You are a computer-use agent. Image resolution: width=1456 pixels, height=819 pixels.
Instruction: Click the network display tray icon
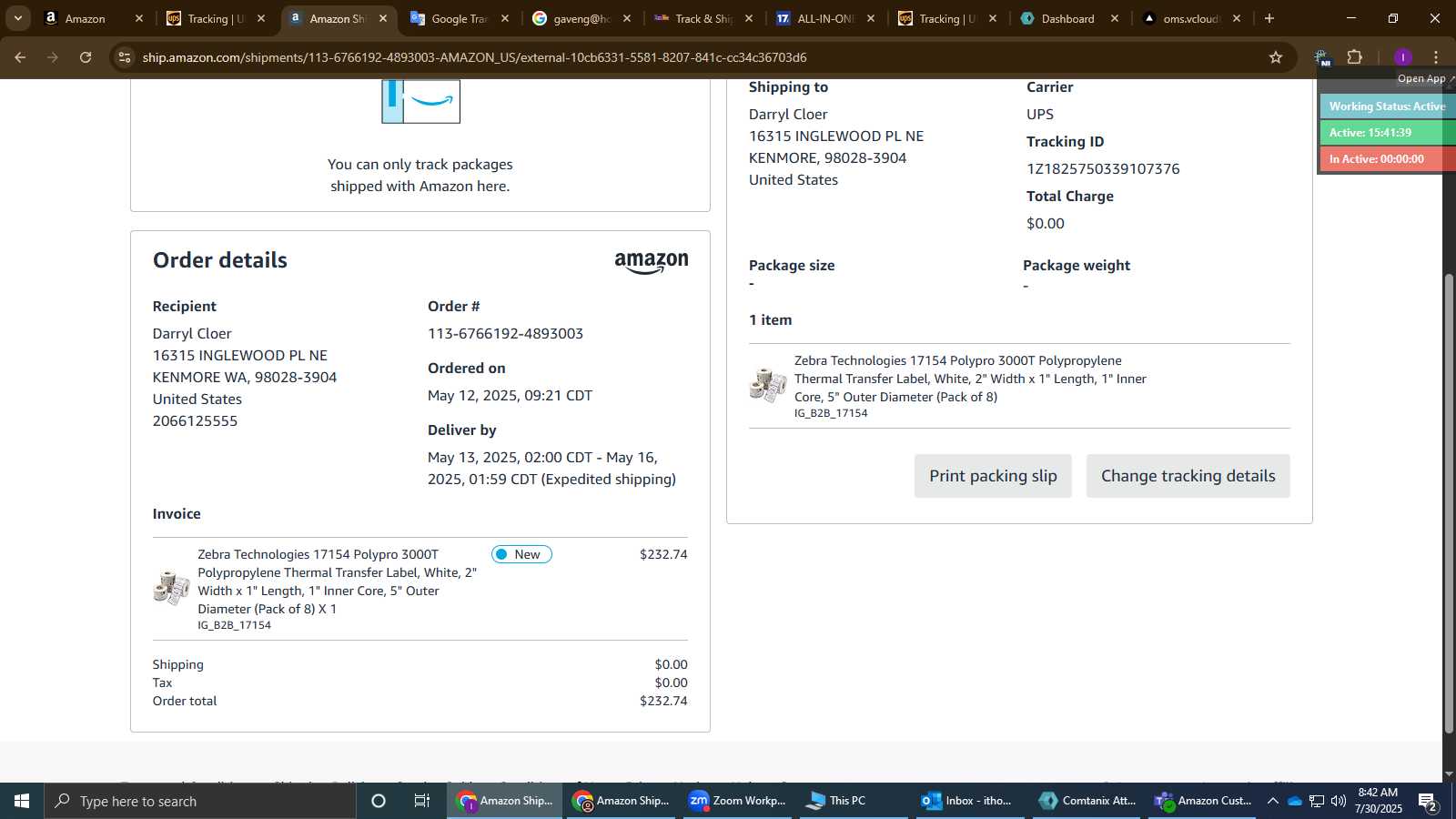point(1317,801)
